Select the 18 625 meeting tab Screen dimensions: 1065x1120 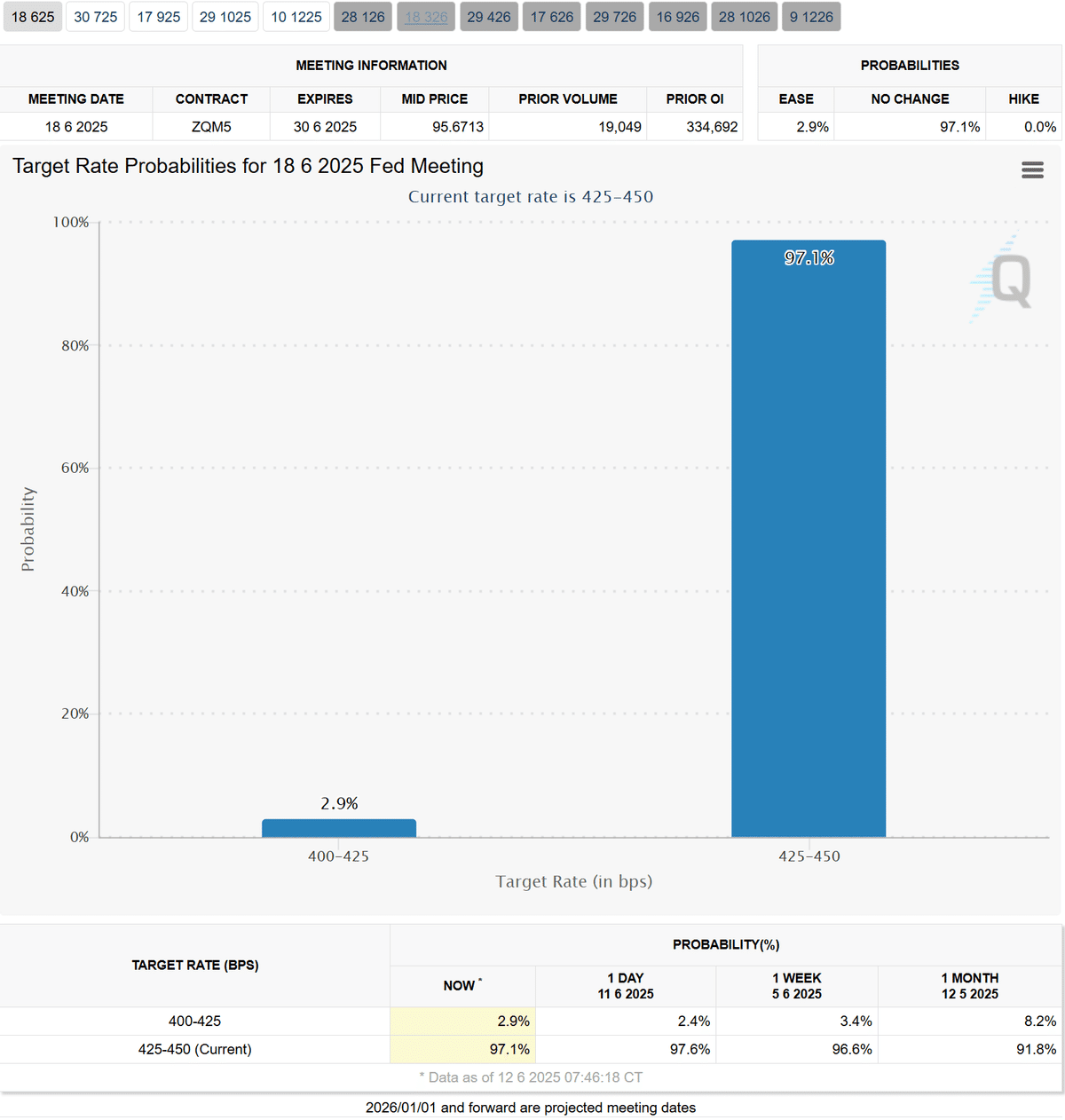pos(33,17)
